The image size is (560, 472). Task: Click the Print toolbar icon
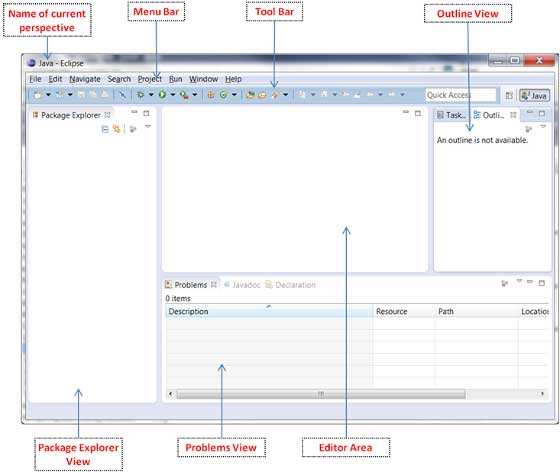[105, 95]
